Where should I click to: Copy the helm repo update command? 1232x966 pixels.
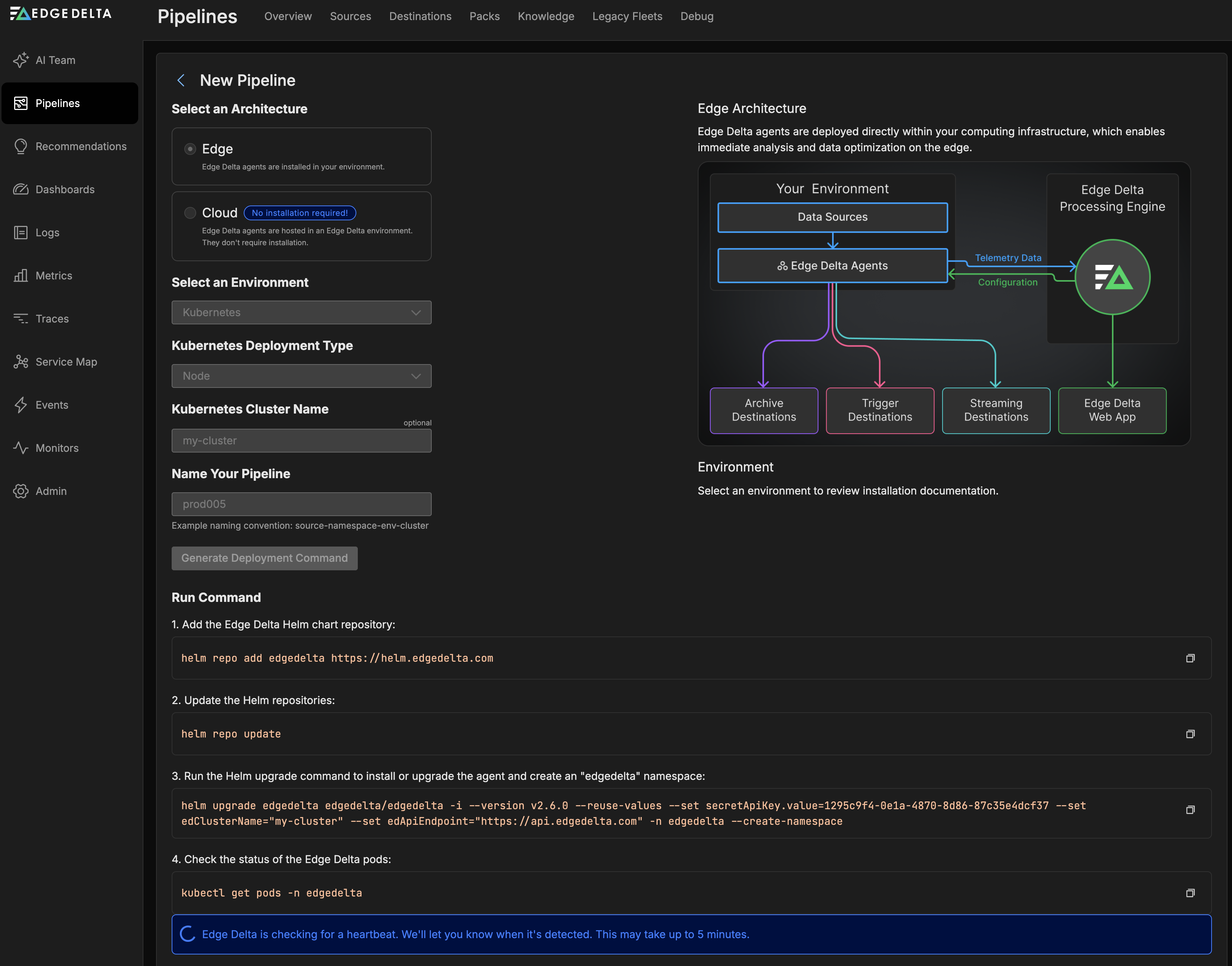click(x=1190, y=733)
